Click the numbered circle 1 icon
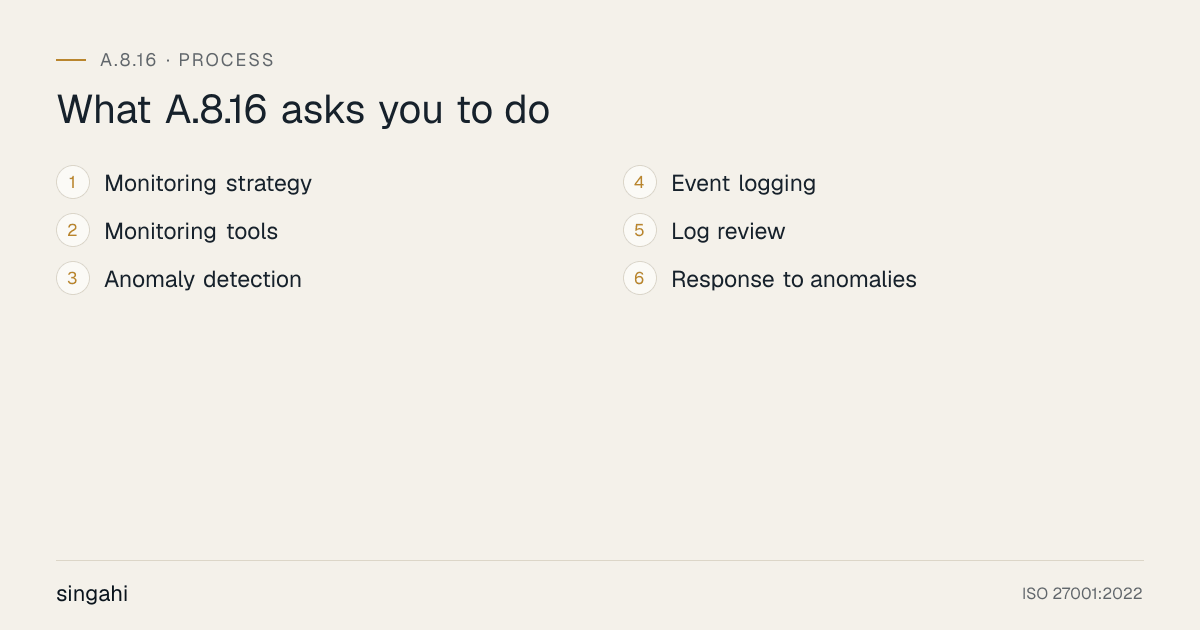This screenshot has height=630, width=1200. point(73,183)
